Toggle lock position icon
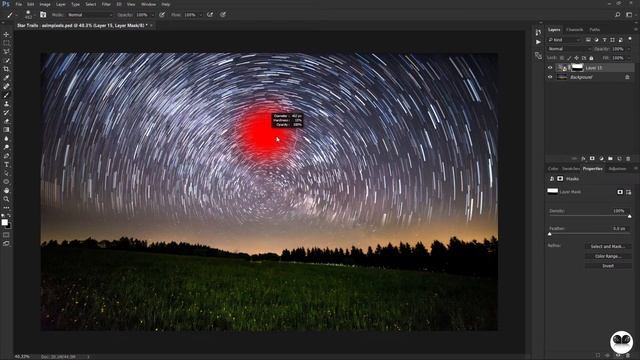The height and width of the screenshot is (360, 640). pos(577,58)
